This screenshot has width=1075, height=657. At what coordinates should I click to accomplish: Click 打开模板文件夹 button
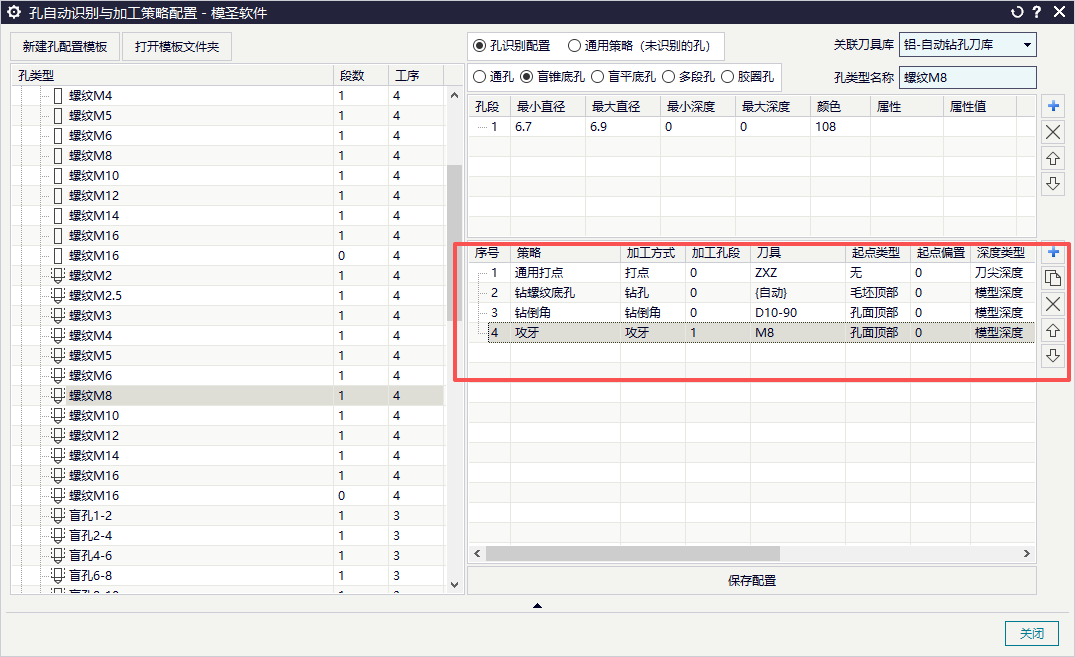177,47
